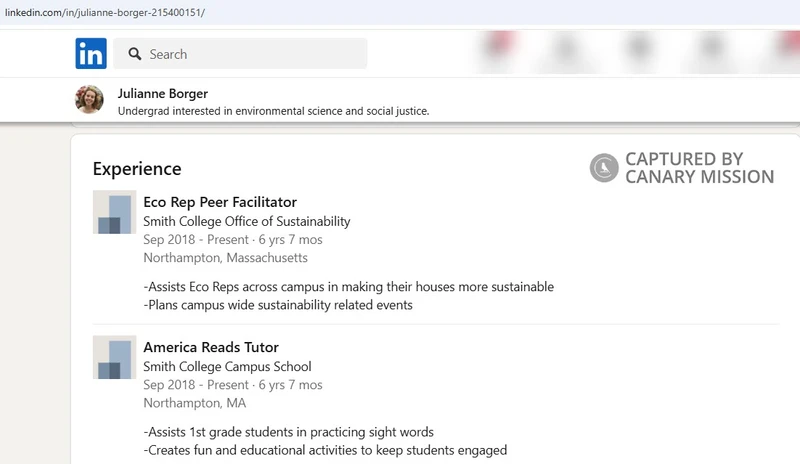
Task: Click the Experience section heading
Action: click(x=137, y=169)
